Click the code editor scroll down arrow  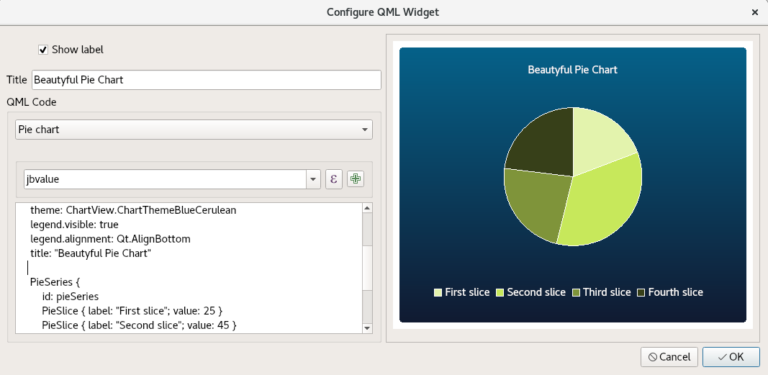coord(367,328)
